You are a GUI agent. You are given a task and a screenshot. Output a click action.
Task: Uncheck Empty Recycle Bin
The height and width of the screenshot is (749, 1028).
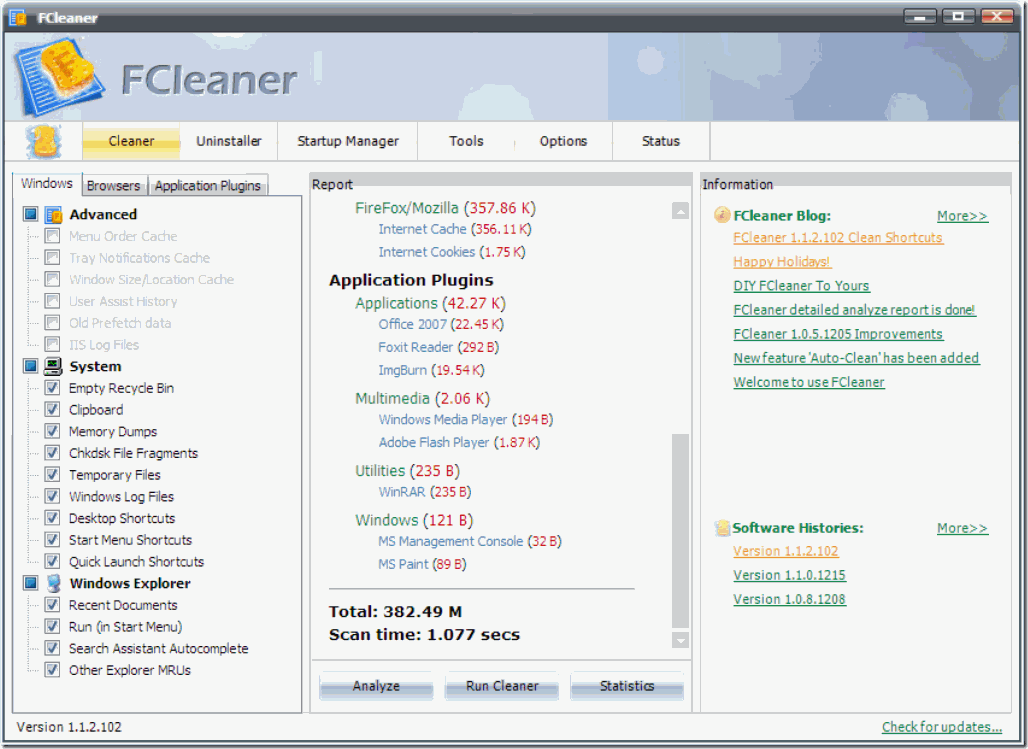click(x=52, y=388)
